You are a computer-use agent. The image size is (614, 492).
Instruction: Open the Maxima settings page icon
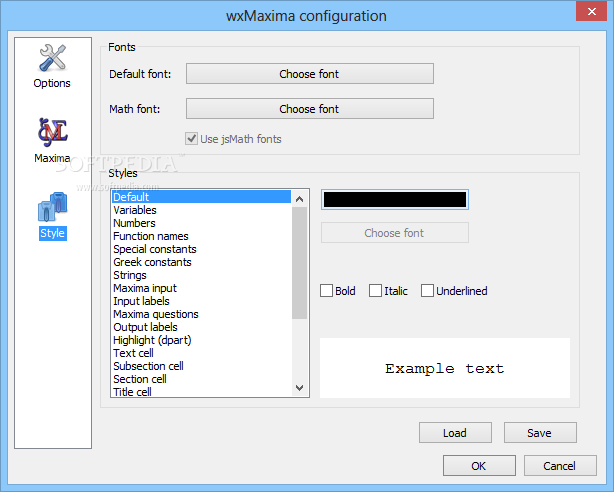pos(52,132)
